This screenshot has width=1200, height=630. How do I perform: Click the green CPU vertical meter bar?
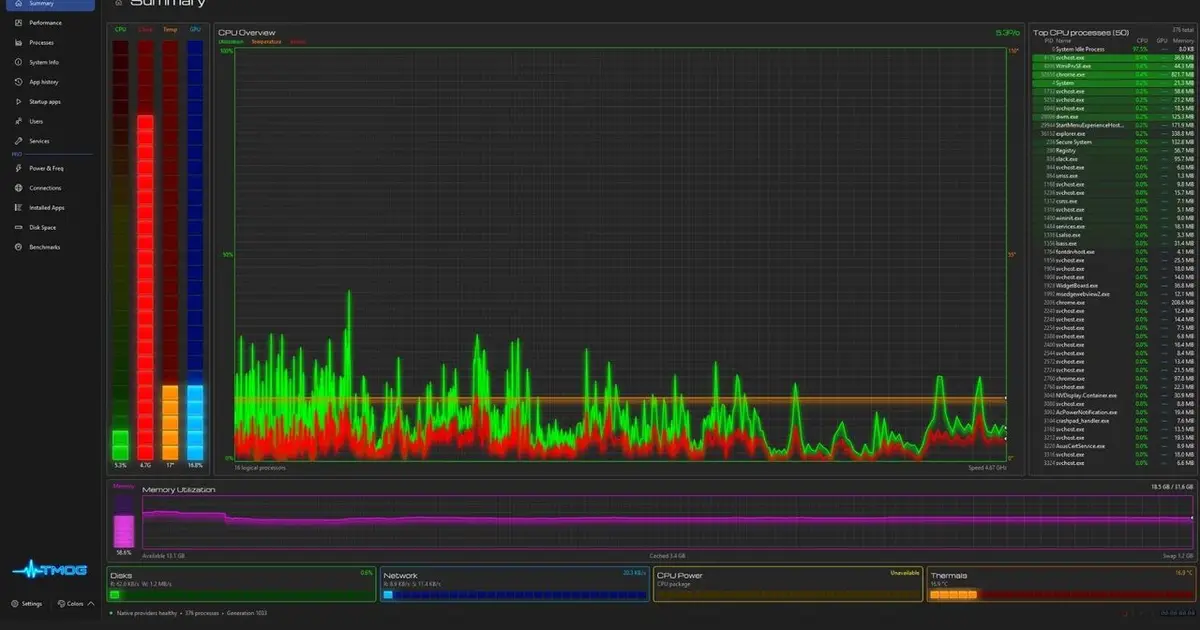tap(120, 249)
